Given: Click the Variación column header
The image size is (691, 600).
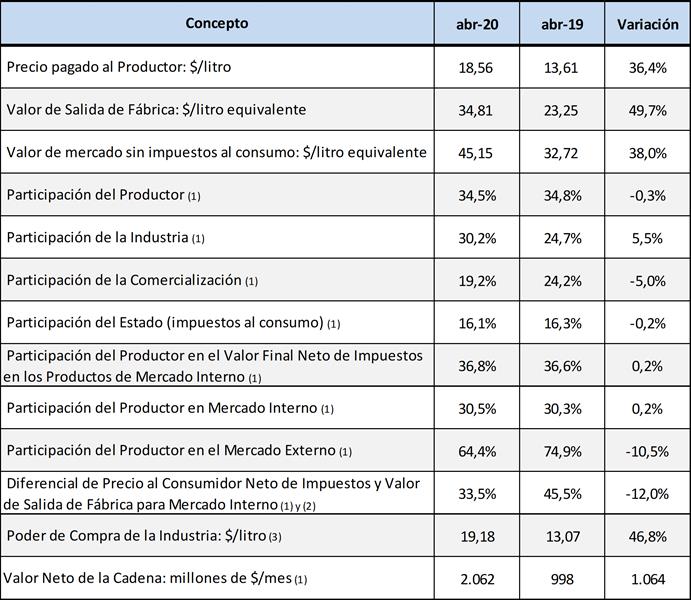Looking at the screenshot, I should click(x=647, y=24).
